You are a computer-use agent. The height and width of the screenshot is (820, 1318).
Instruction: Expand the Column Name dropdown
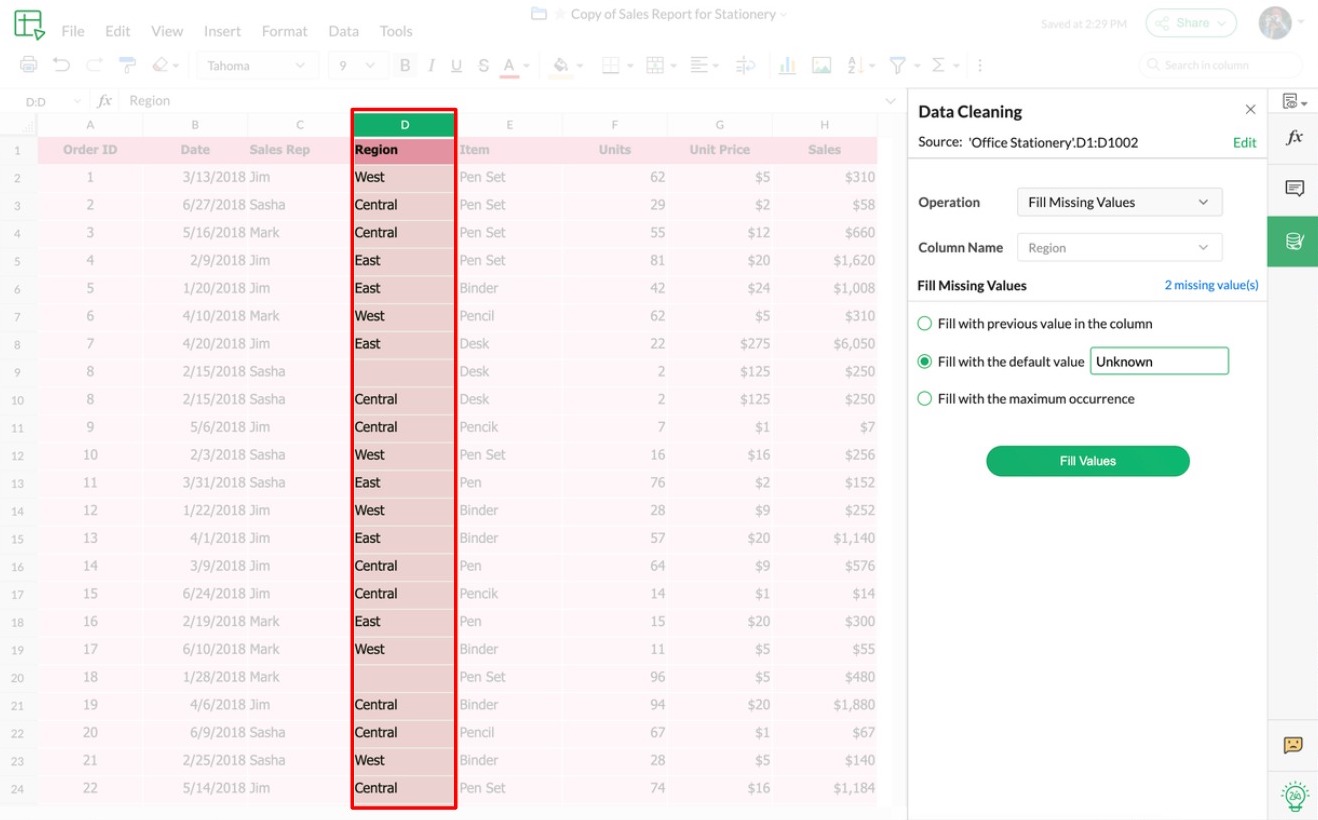(x=1119, y=248)
